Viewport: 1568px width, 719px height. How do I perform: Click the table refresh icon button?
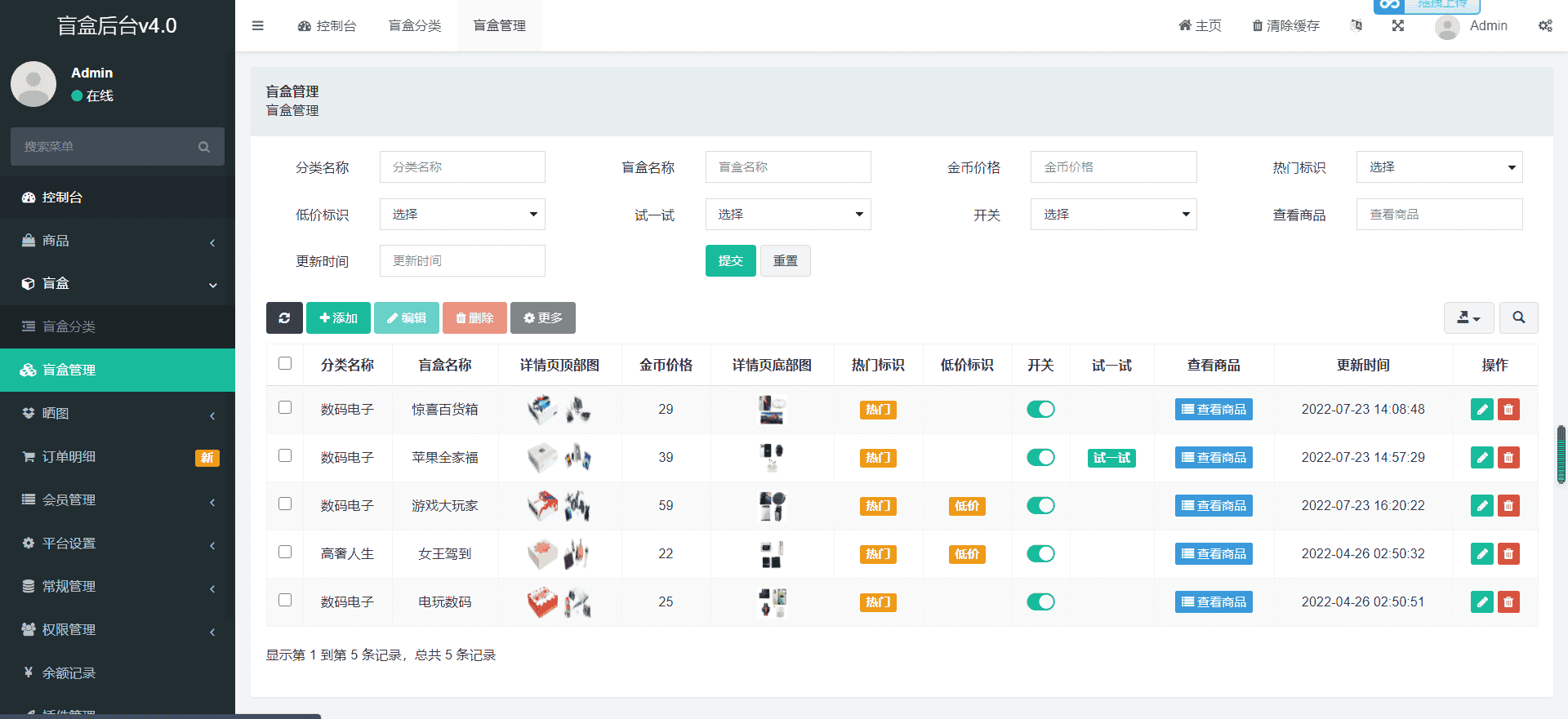284,318
